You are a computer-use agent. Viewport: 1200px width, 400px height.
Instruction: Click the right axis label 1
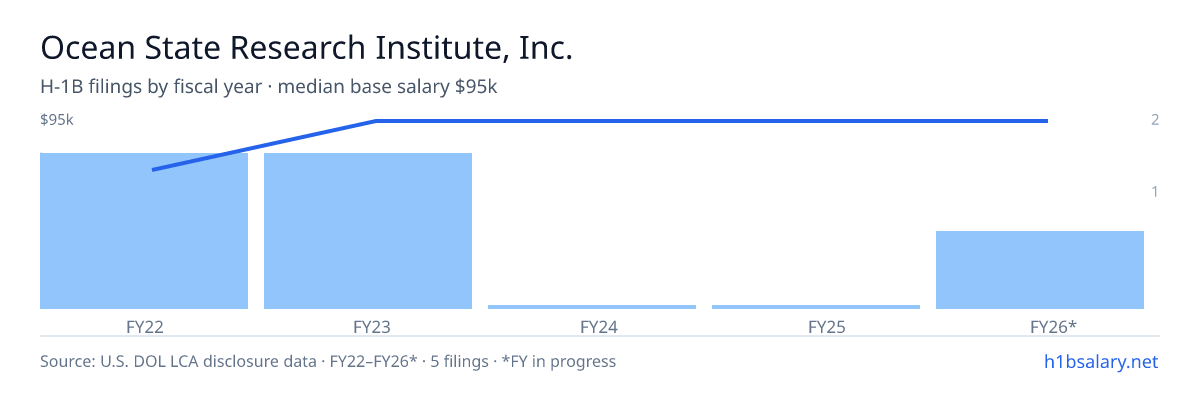coord(1155,191)
